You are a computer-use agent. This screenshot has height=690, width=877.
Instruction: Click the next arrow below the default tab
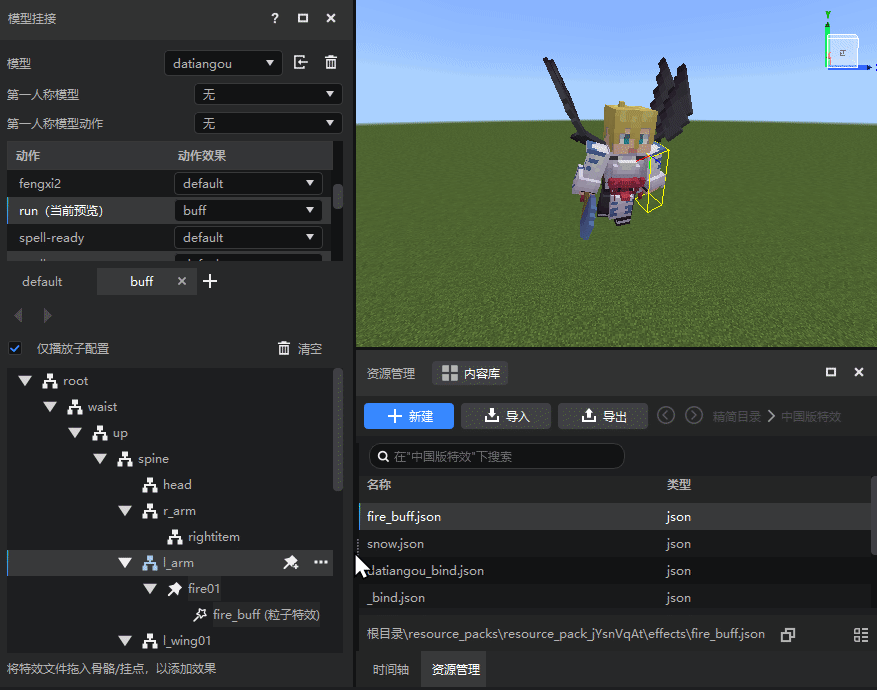pos(48,315)
